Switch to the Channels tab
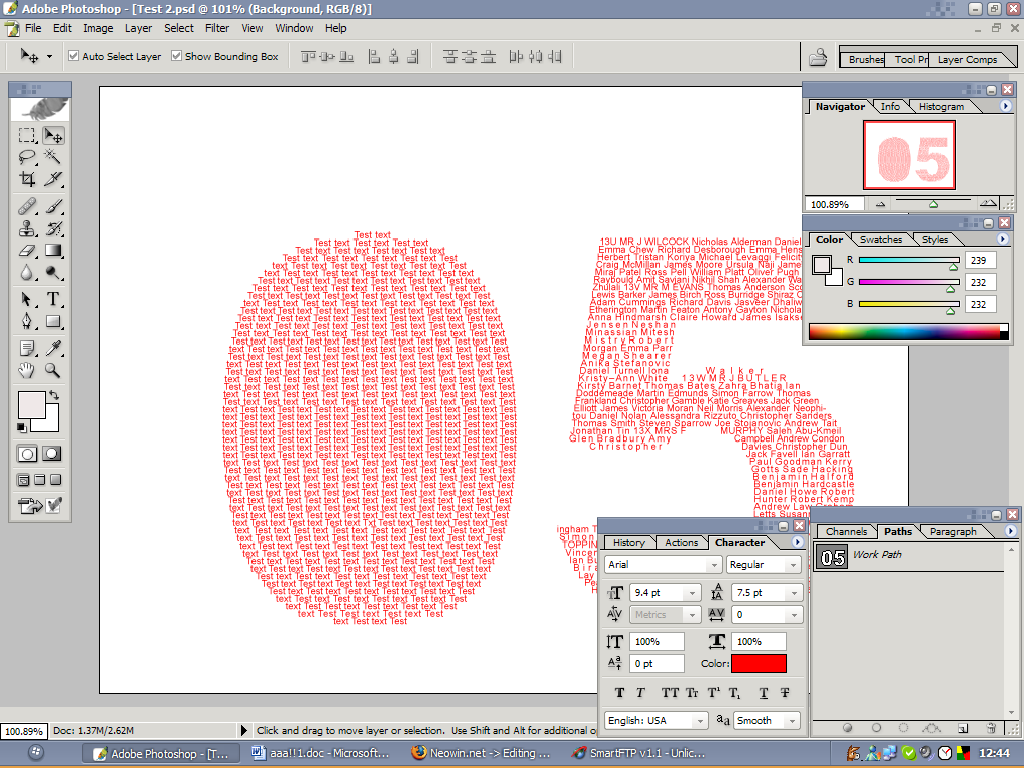The image size is (1024, 768). click(x=847, y=532)
